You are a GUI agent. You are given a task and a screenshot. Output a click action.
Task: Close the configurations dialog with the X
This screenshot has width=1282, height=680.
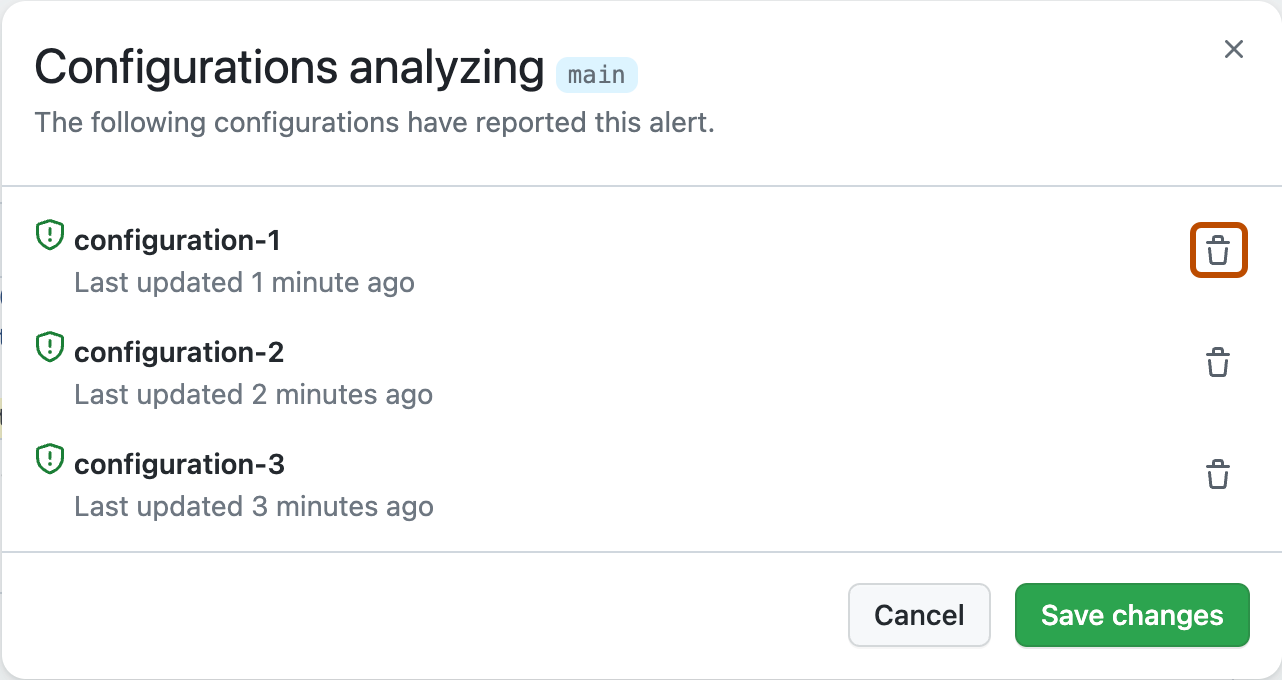pyautogui.click(x=1233, y=49)
